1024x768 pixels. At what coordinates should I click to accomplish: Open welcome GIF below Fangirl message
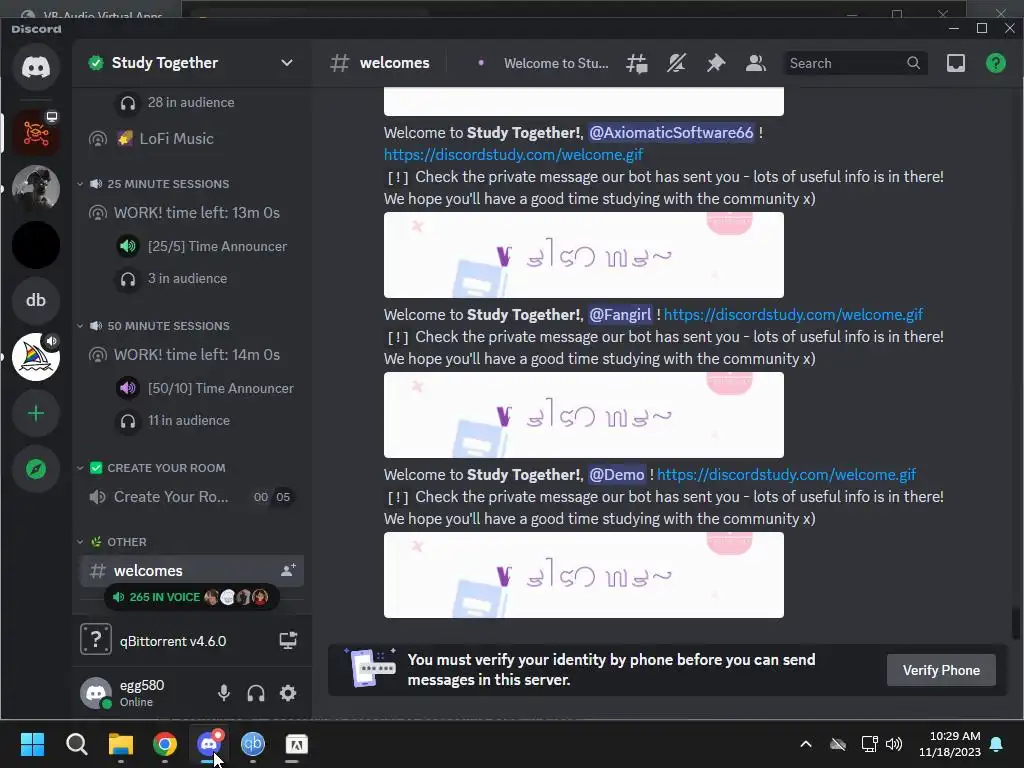584,415
